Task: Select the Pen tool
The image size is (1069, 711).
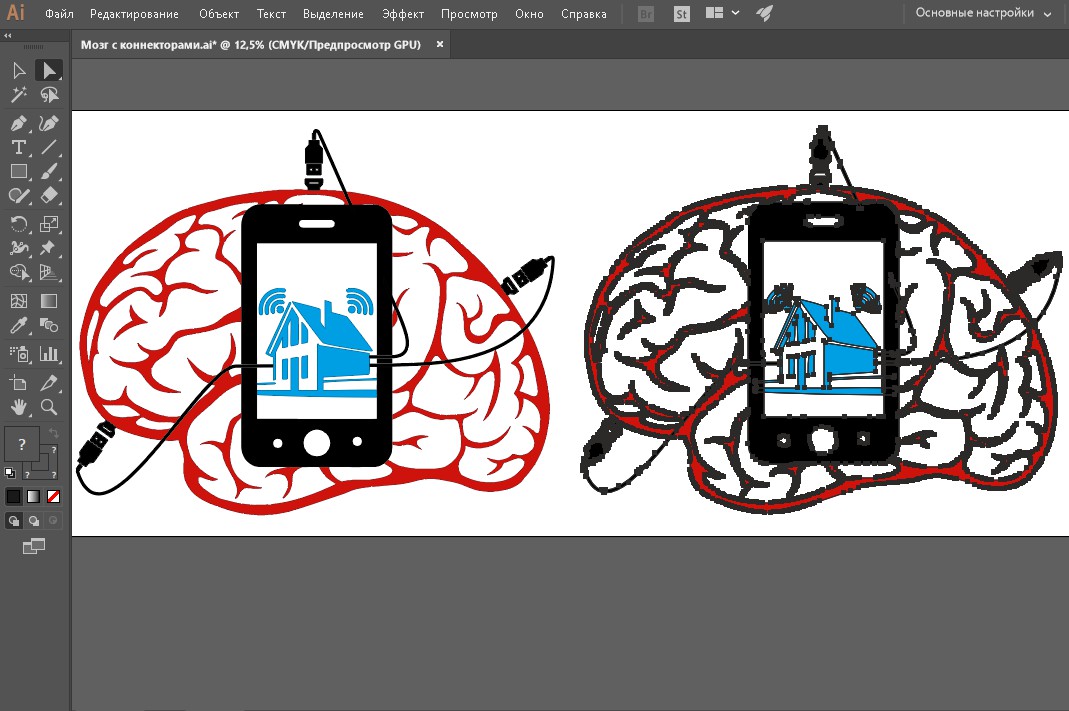Action: pos(18,123)
